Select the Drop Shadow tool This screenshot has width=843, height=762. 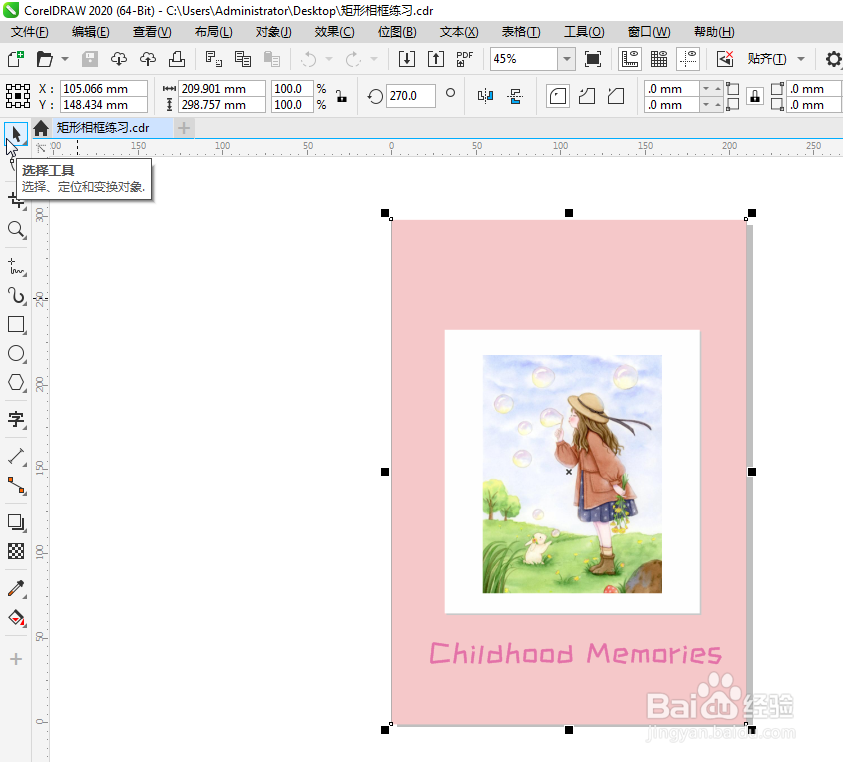[16, 522]
